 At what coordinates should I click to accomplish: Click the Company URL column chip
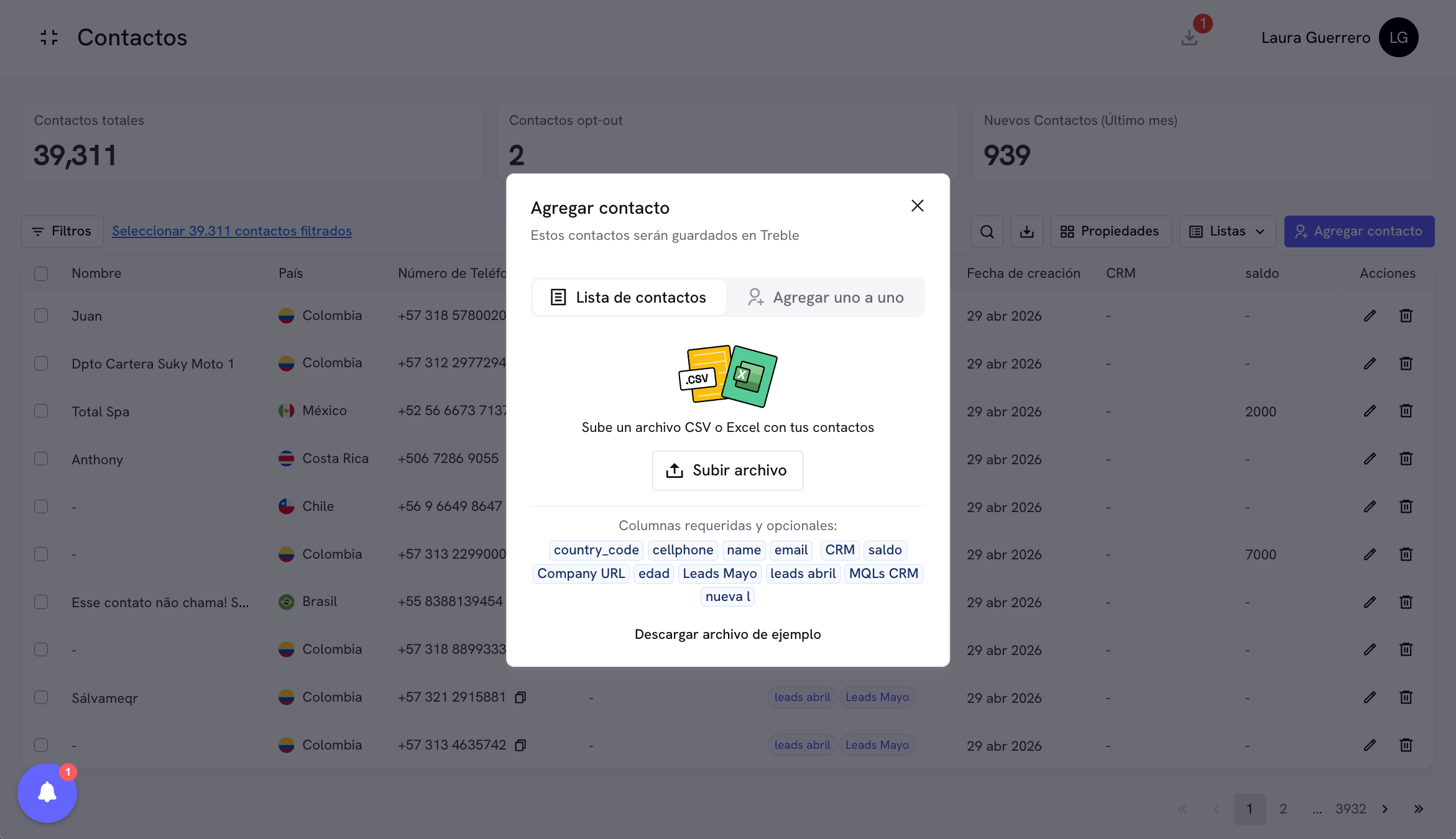pyautogui.click(x=581, y=574)
